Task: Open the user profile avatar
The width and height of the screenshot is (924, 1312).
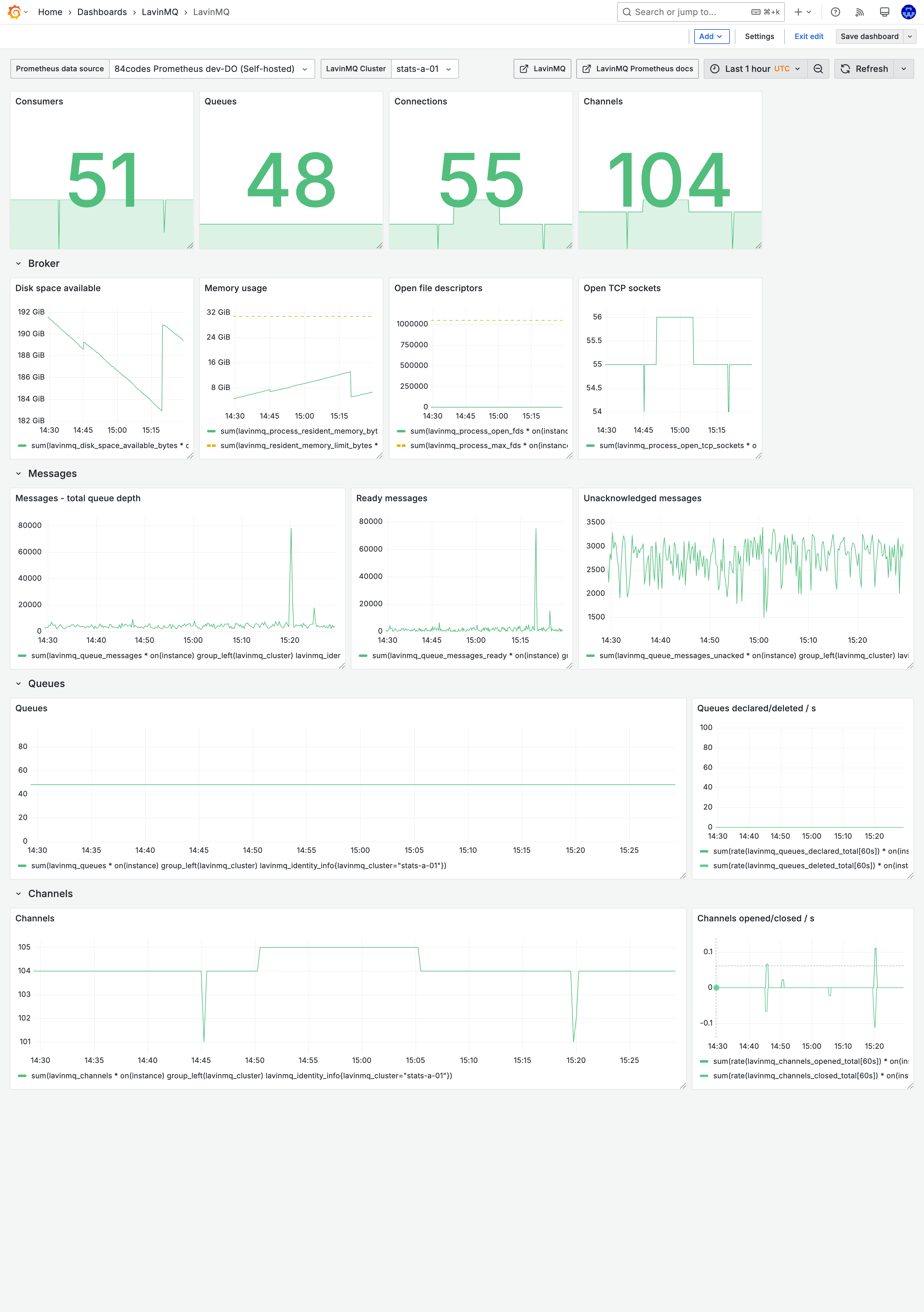Action: point(908,12)
